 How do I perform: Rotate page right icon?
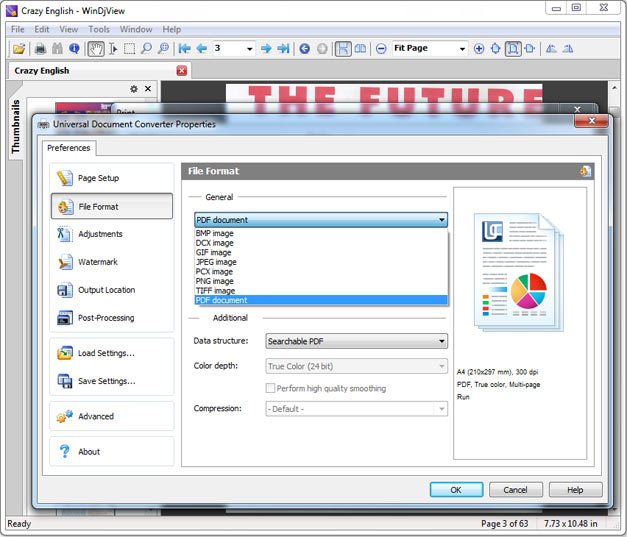(x=568, y=49)
